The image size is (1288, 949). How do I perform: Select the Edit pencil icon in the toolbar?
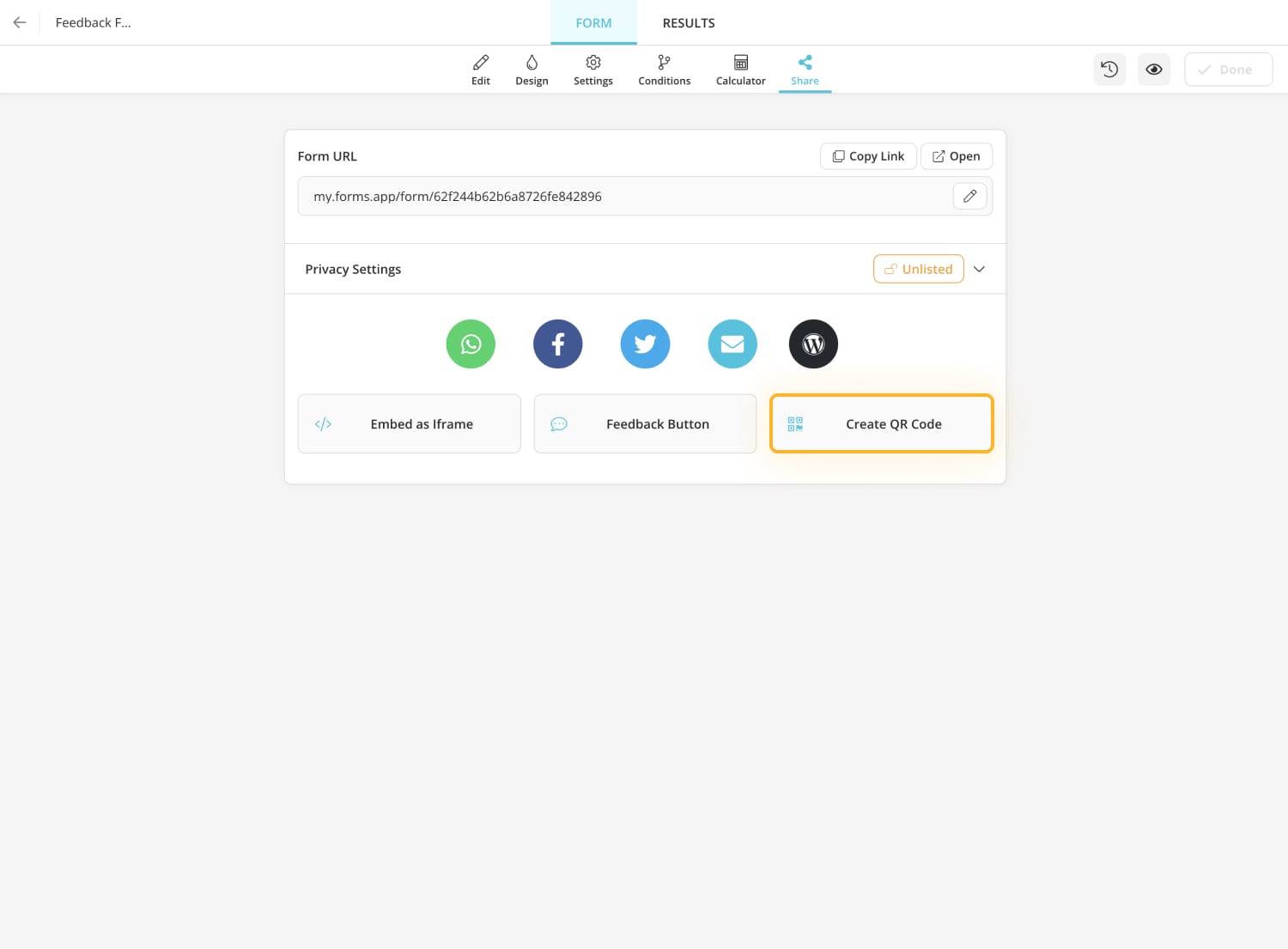pyautogui.click(x=480, y=69)
